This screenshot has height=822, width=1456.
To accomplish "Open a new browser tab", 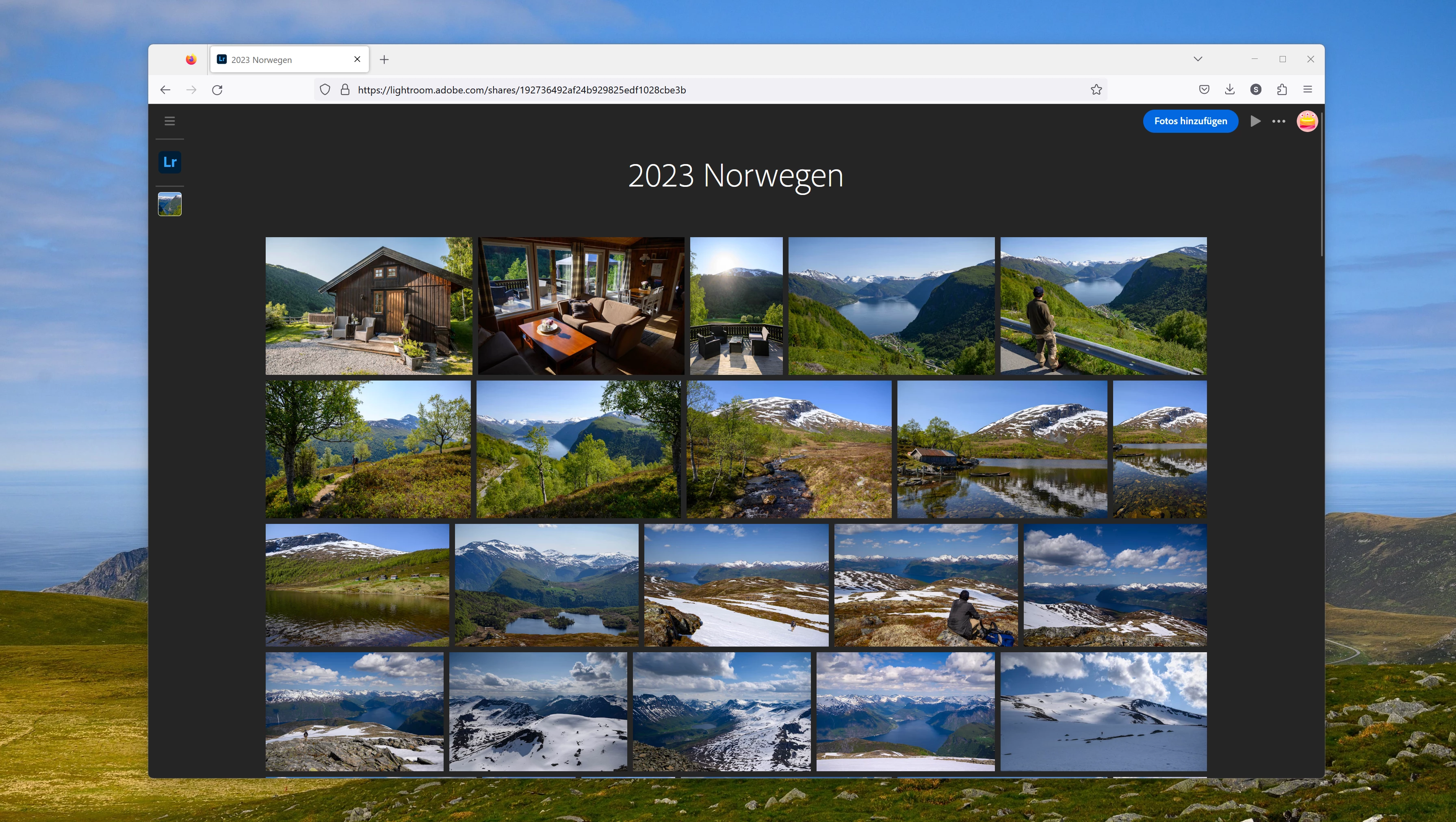I will (384, 59).
